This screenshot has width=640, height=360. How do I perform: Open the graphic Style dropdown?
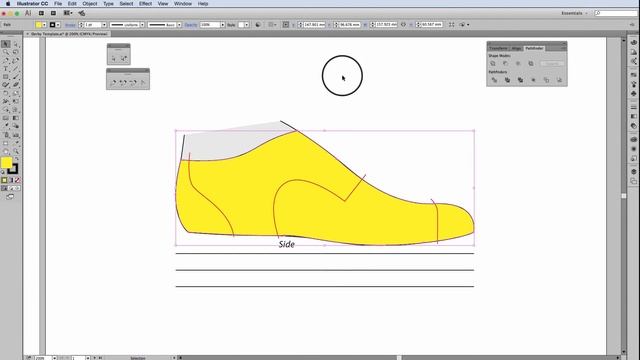coord(247,24)
